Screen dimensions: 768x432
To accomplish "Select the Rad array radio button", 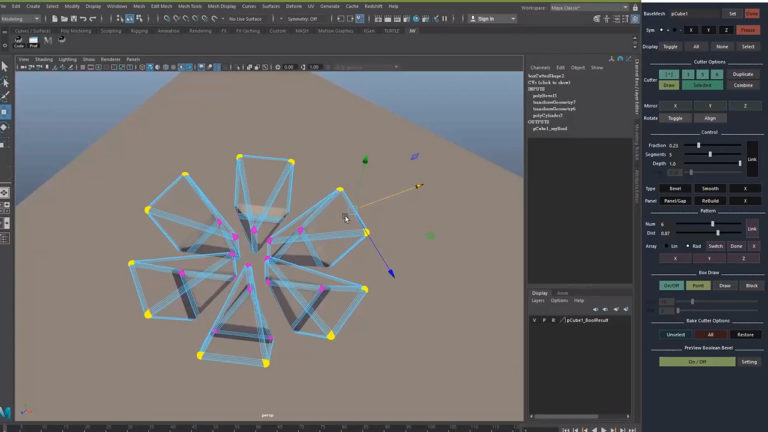I will click(x=688, y=246).
